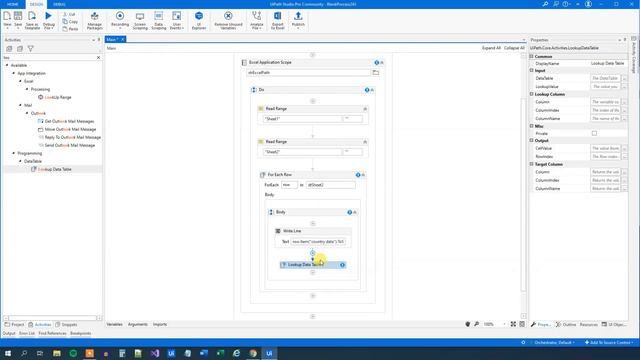
Task: Save the workflow with Save icon
Action: coord(18,16)
